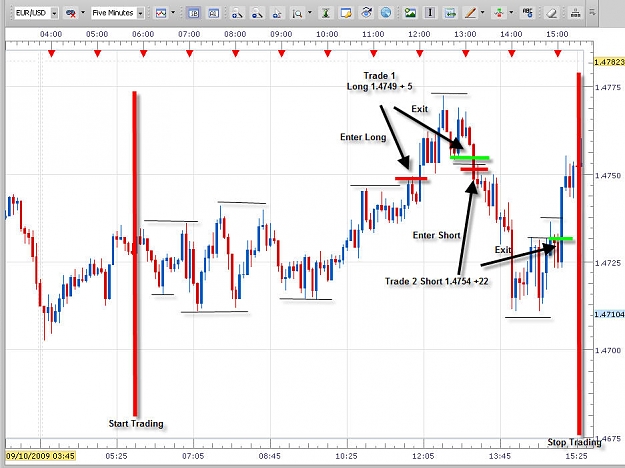Viewport: 625px width, 468px height.
Task: Click the 07:05 bottom time label
Action: click(x=193, y=456)
